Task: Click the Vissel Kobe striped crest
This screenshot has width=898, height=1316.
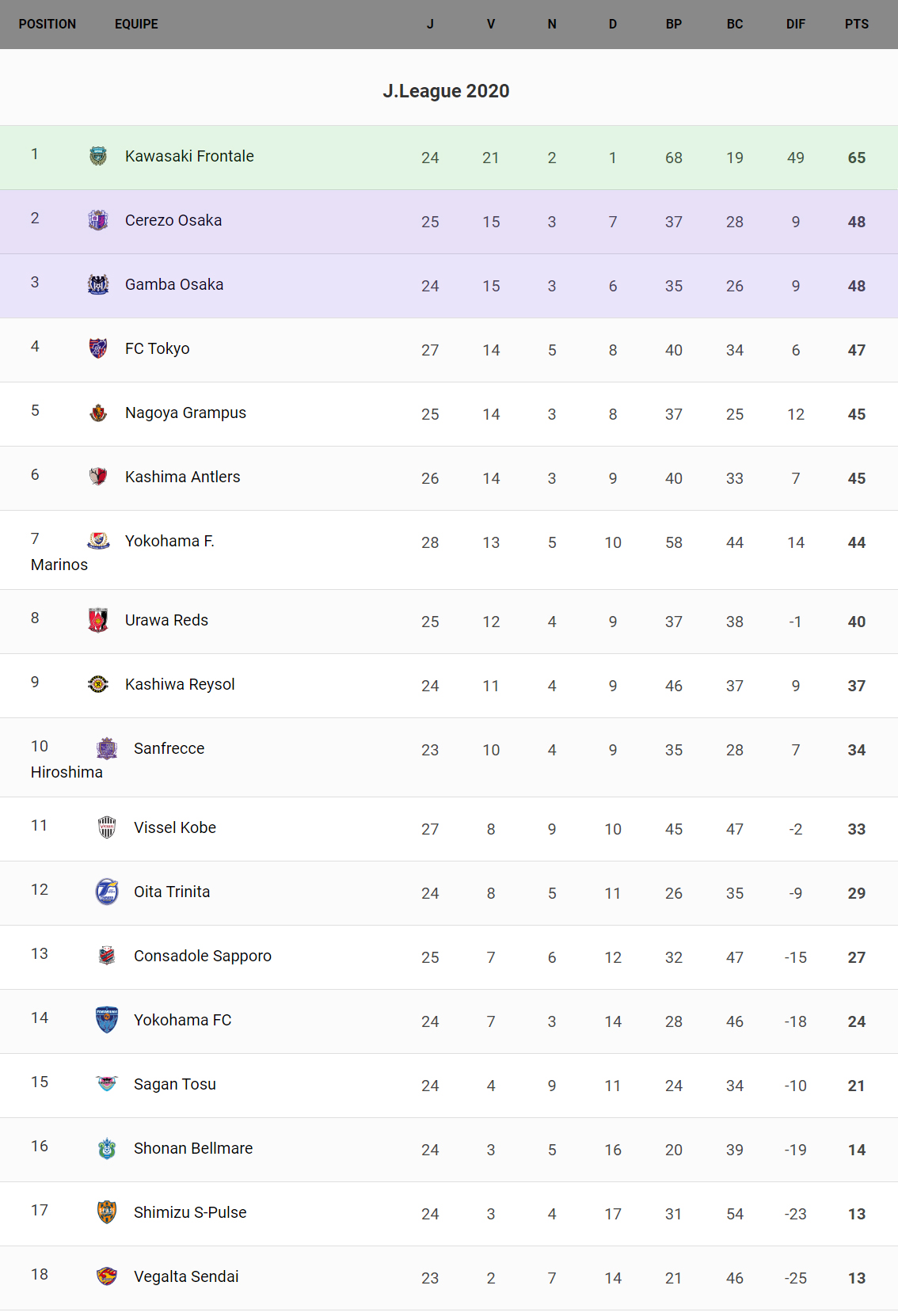Action: point(107,827)
